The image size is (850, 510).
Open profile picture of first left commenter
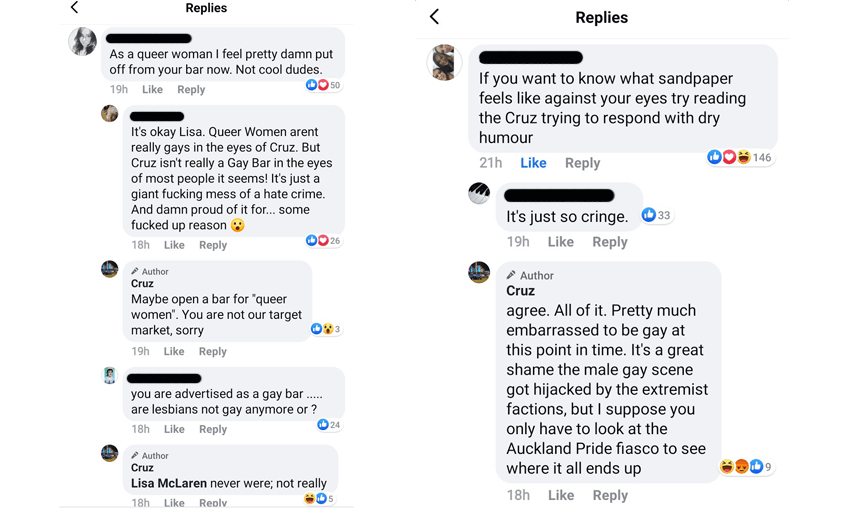tap(82, 42)
